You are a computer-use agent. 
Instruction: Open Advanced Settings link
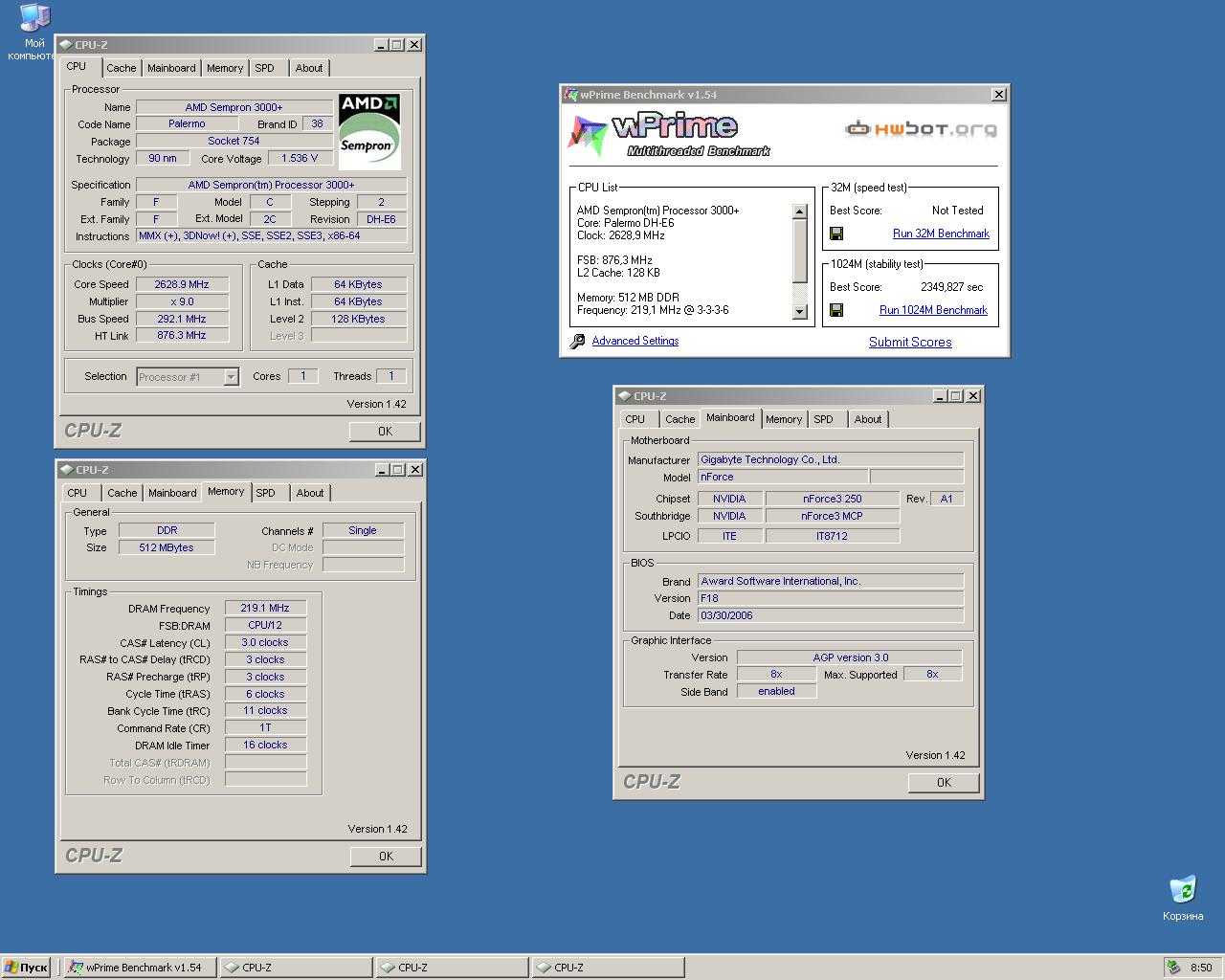[635, 341]
